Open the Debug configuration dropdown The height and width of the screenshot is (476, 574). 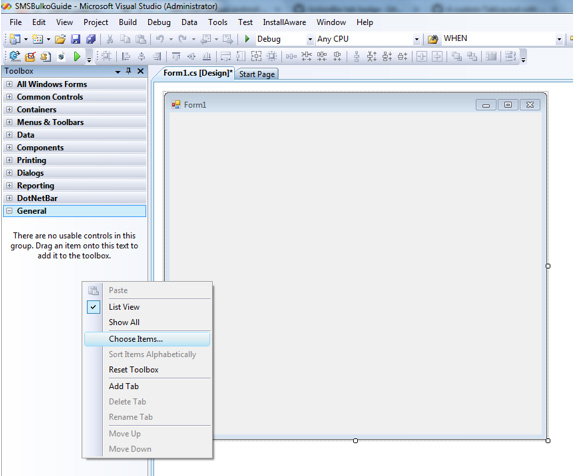310,39
